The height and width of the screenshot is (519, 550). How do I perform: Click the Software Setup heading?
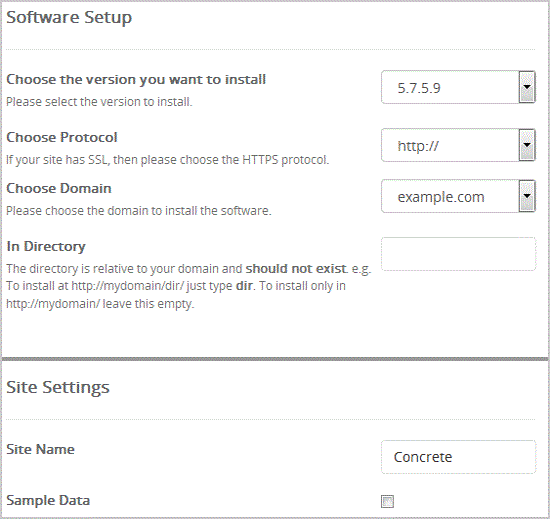pyautogui.click(x=69, y=17)
